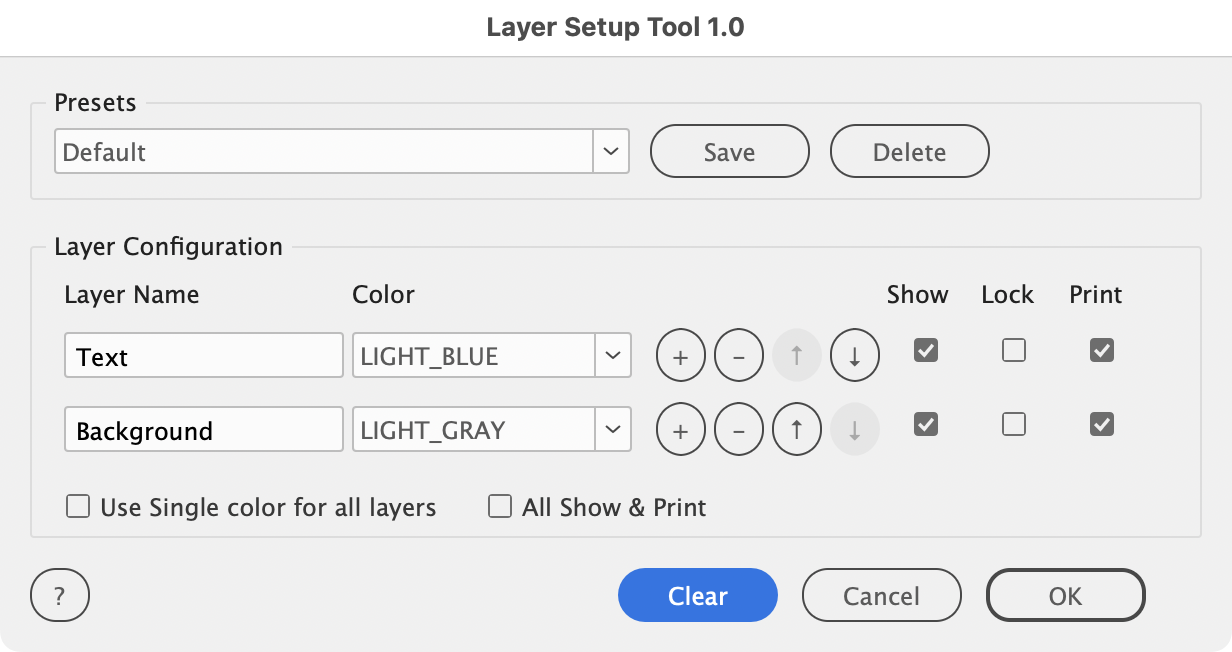Open the LIGHT_BLUE color dropdown
Viewport: 1232px width, 652px height.
tap(613, 356)
